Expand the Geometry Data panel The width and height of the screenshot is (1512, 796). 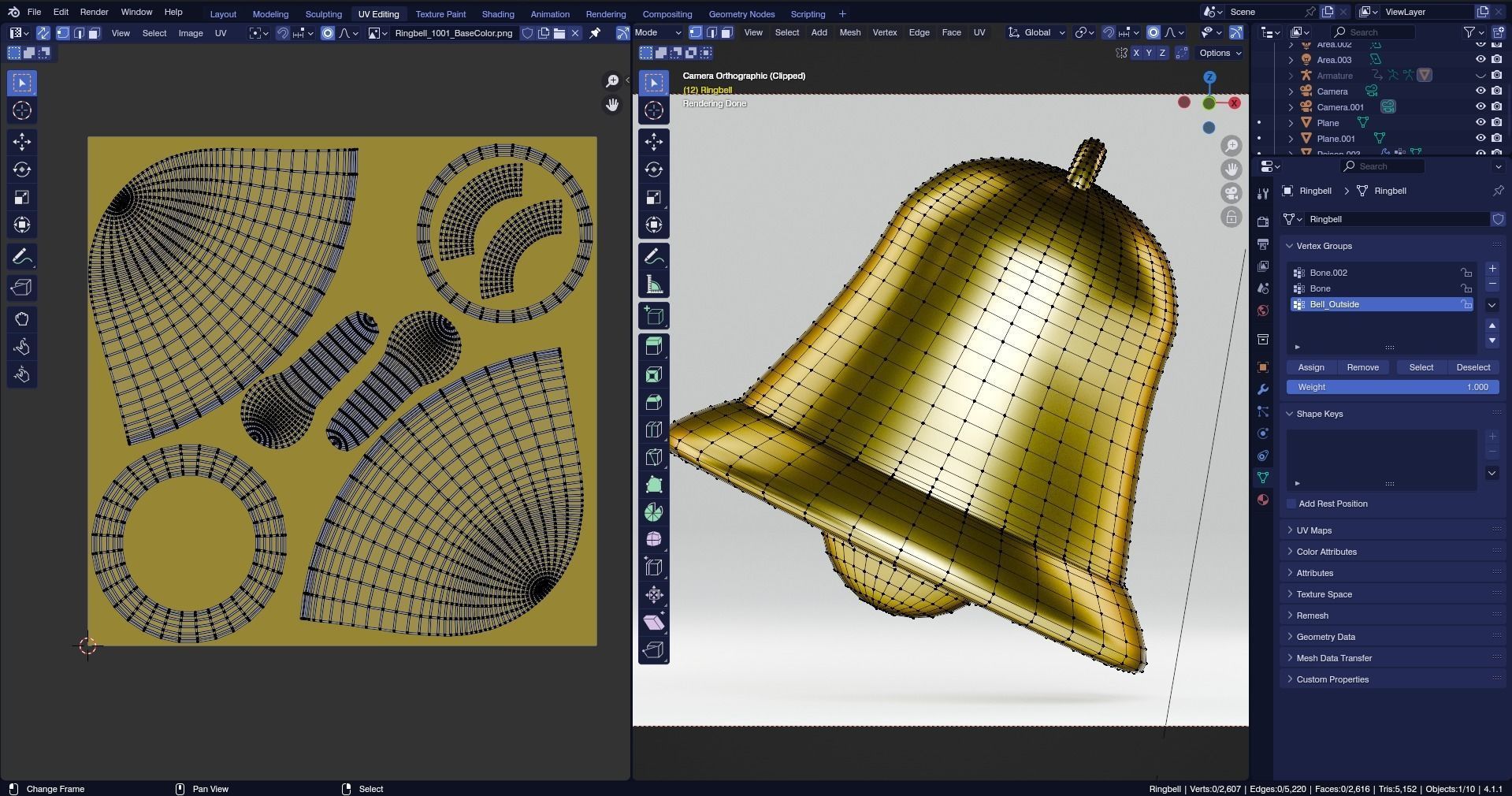pos(1325,637)
